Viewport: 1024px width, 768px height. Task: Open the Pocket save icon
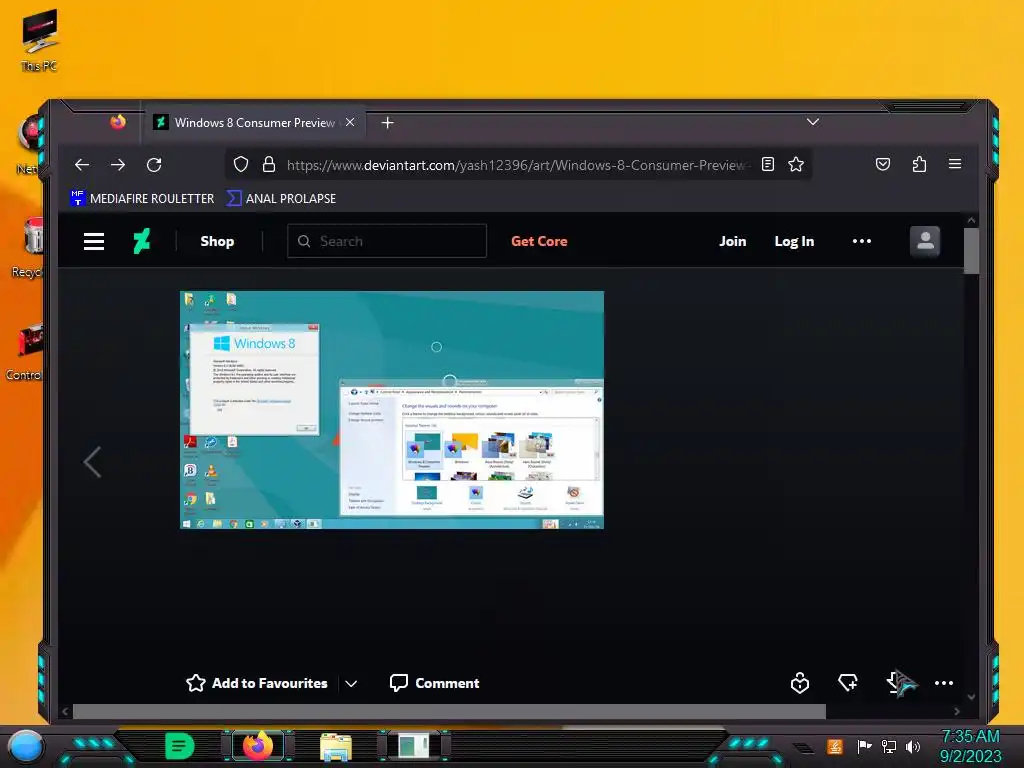[883, 164]
